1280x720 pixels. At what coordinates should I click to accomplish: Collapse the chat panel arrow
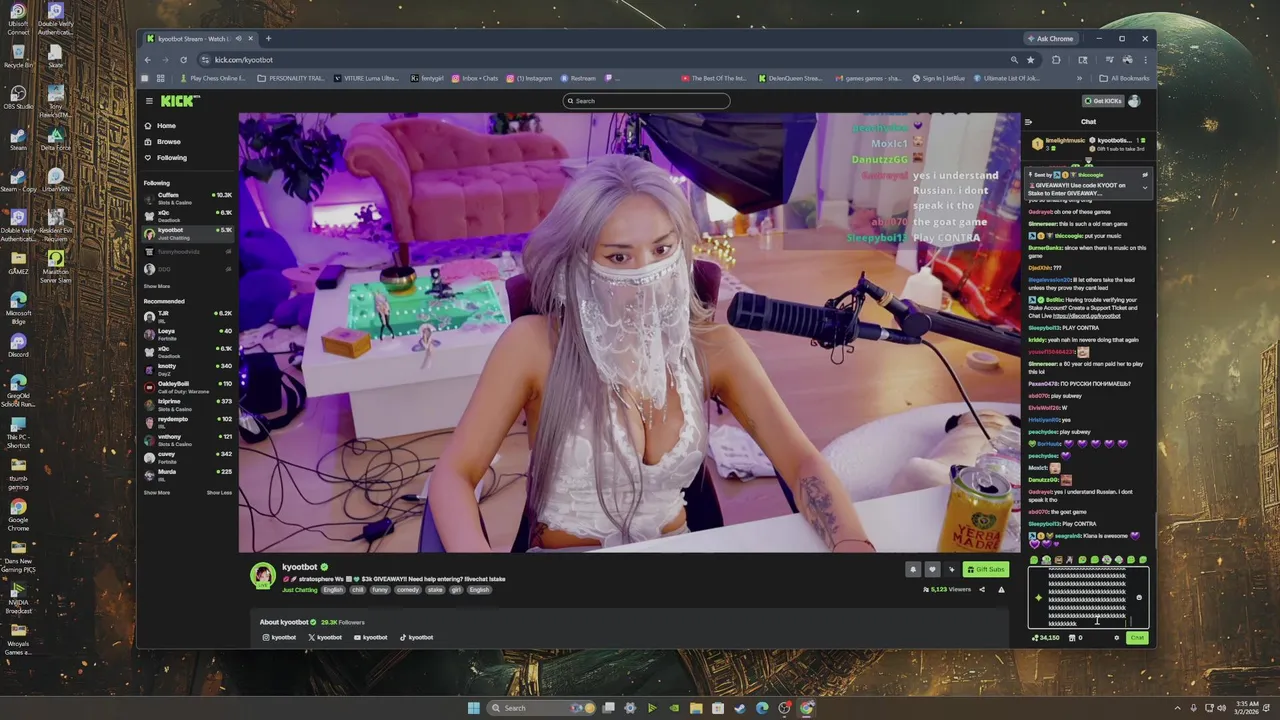pyautogui.click(x=1028, y=122)
